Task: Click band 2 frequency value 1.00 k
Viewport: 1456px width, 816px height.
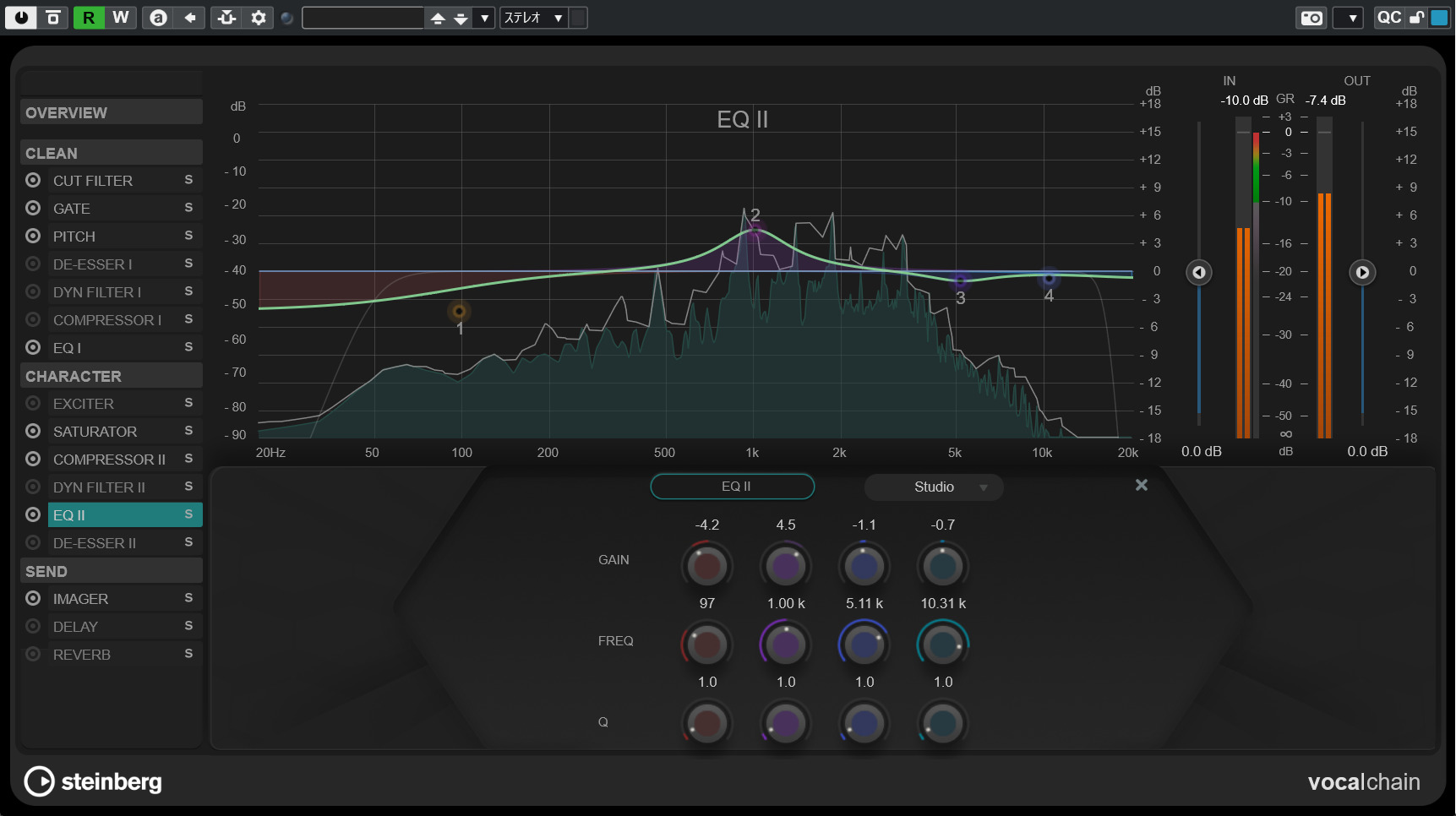Action: (786, 603)
